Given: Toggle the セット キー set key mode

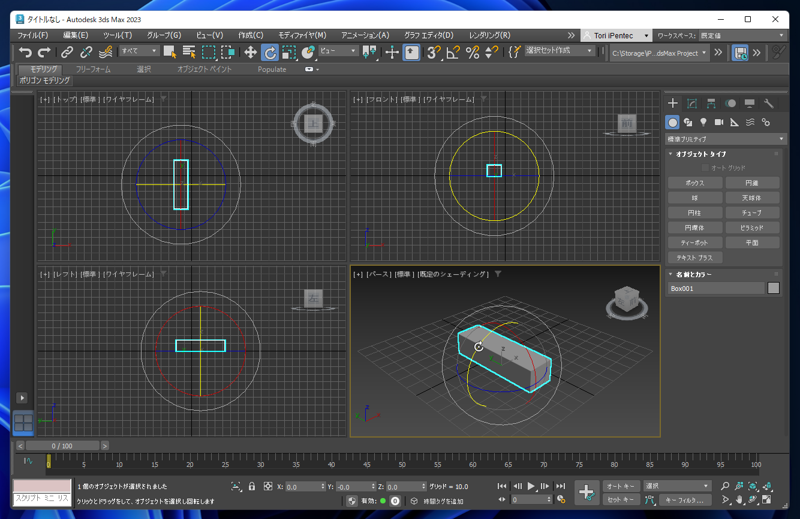Looking at the screenshot, I should click(620, 500).
